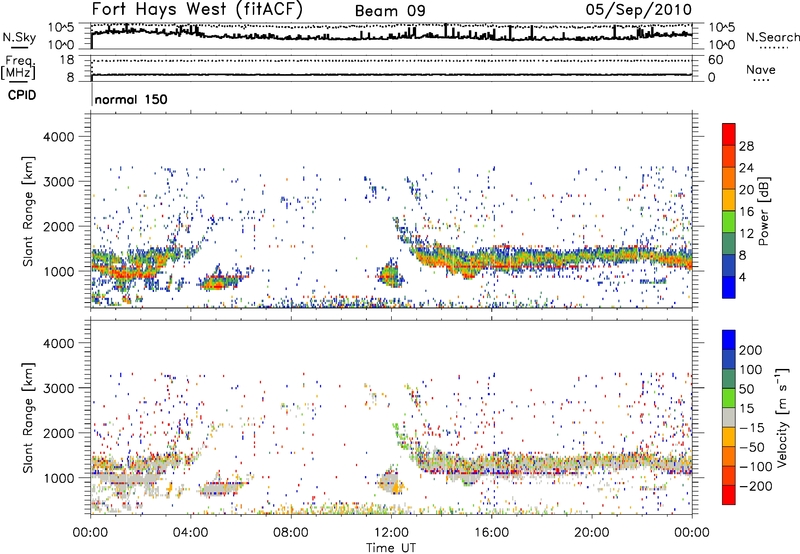Click the 'Freq. [MHz]' axis label
This screenshot has width=800, height=554.
pos(19,68)
